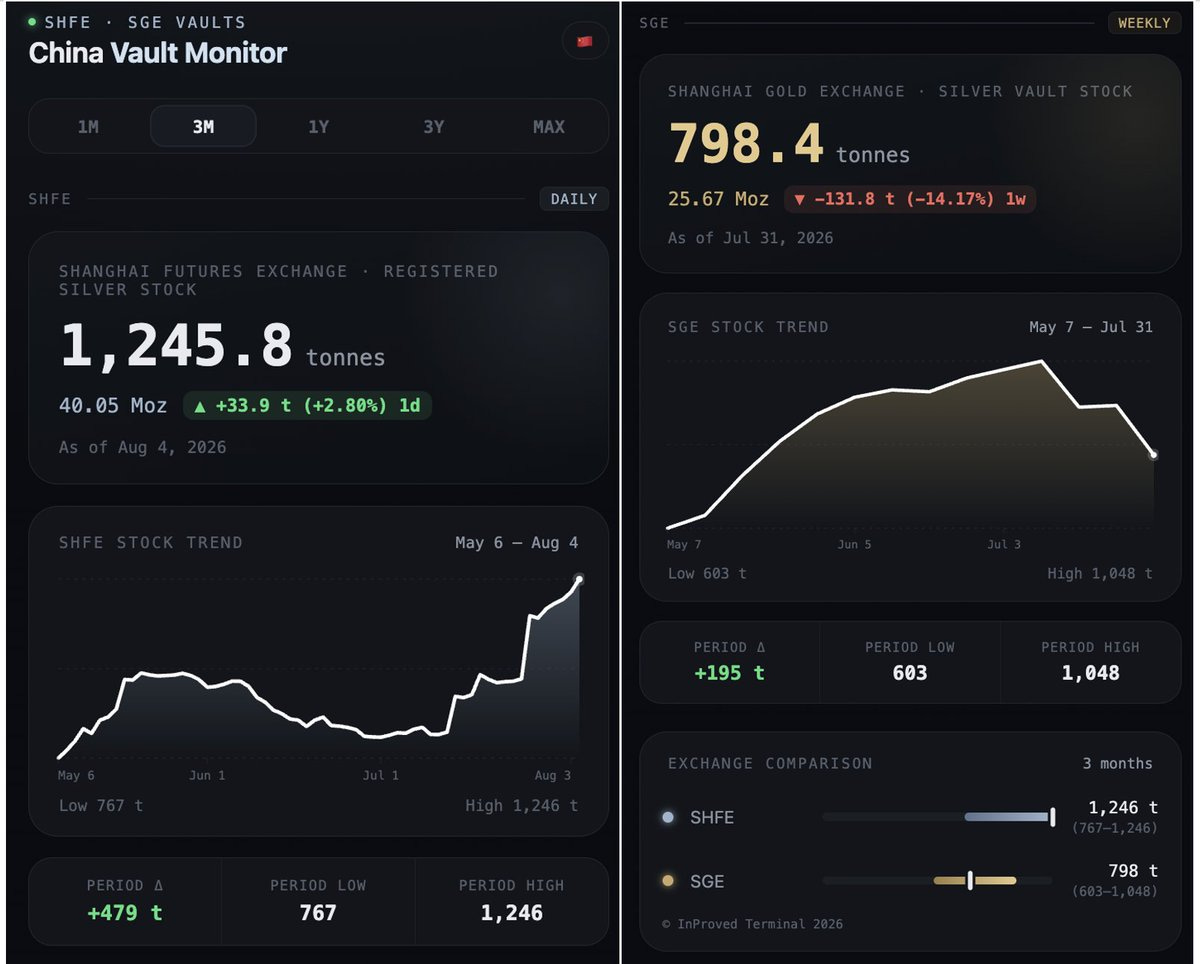Click the SGE legend dot in Exchange Comparison
The width and height of the screenshot is (1200, 964).
[668, 881]
